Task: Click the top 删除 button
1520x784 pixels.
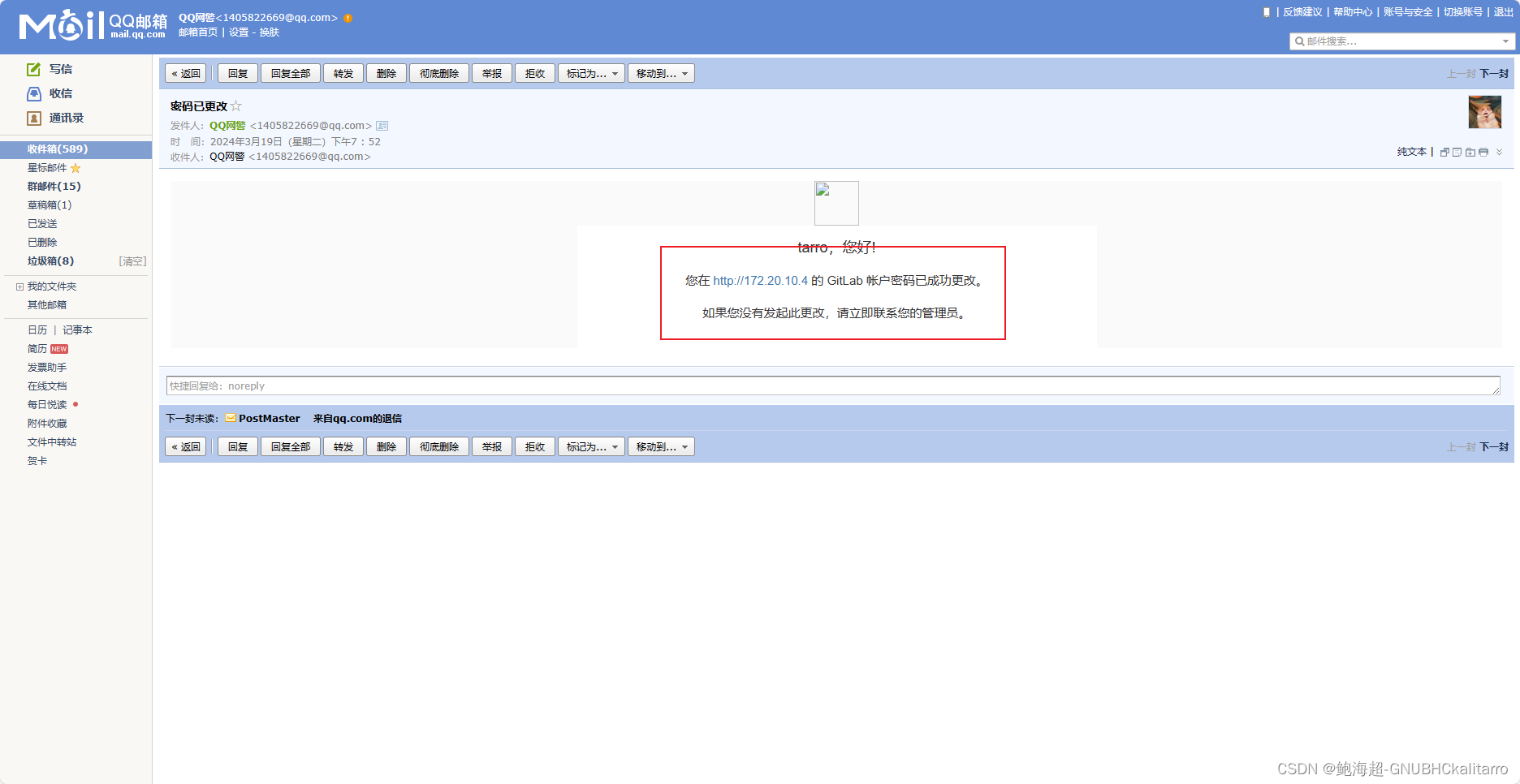Action: (386, 74)
